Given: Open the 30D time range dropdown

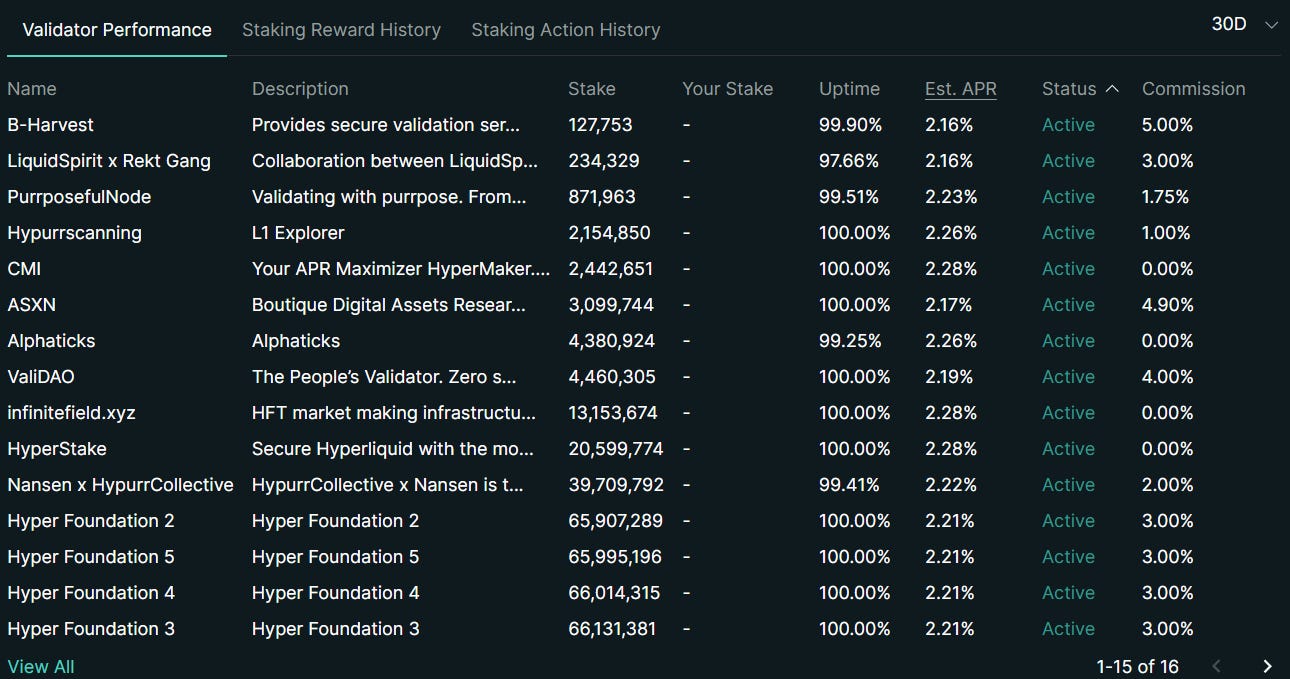Looking at the screenshot, I should tap(1244, 25).
